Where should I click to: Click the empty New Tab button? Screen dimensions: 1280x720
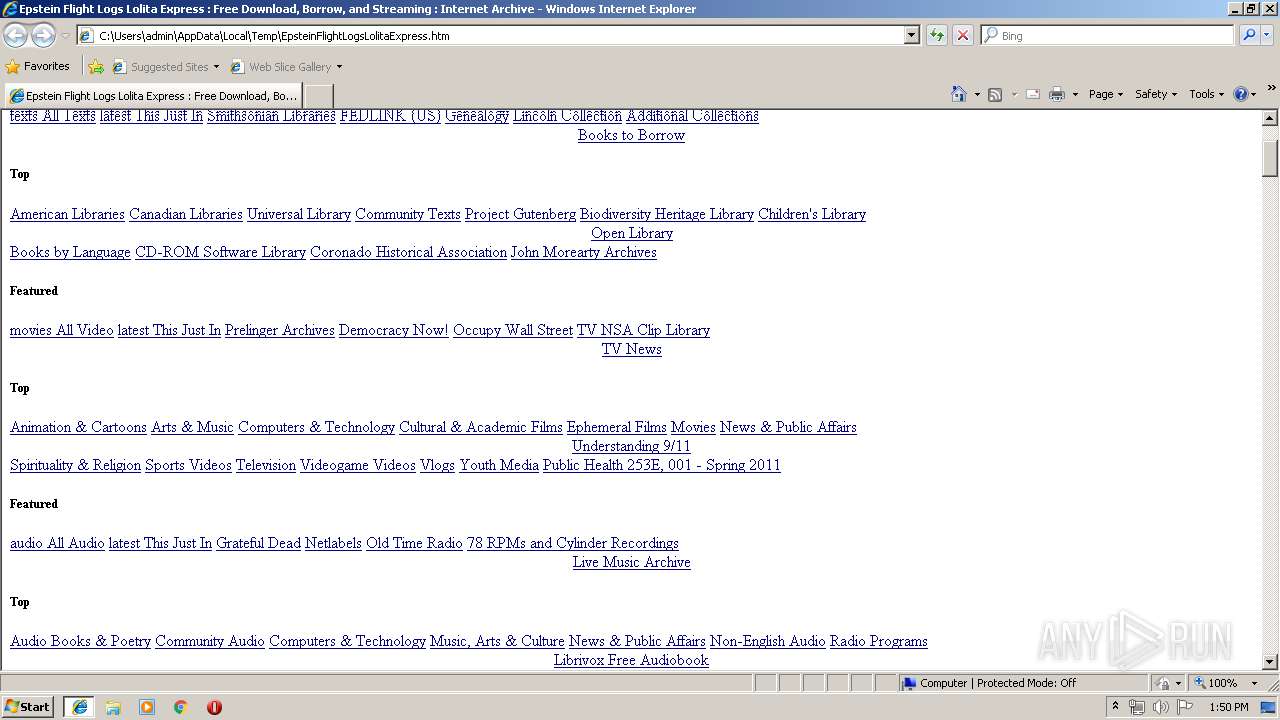pos(318,96)
